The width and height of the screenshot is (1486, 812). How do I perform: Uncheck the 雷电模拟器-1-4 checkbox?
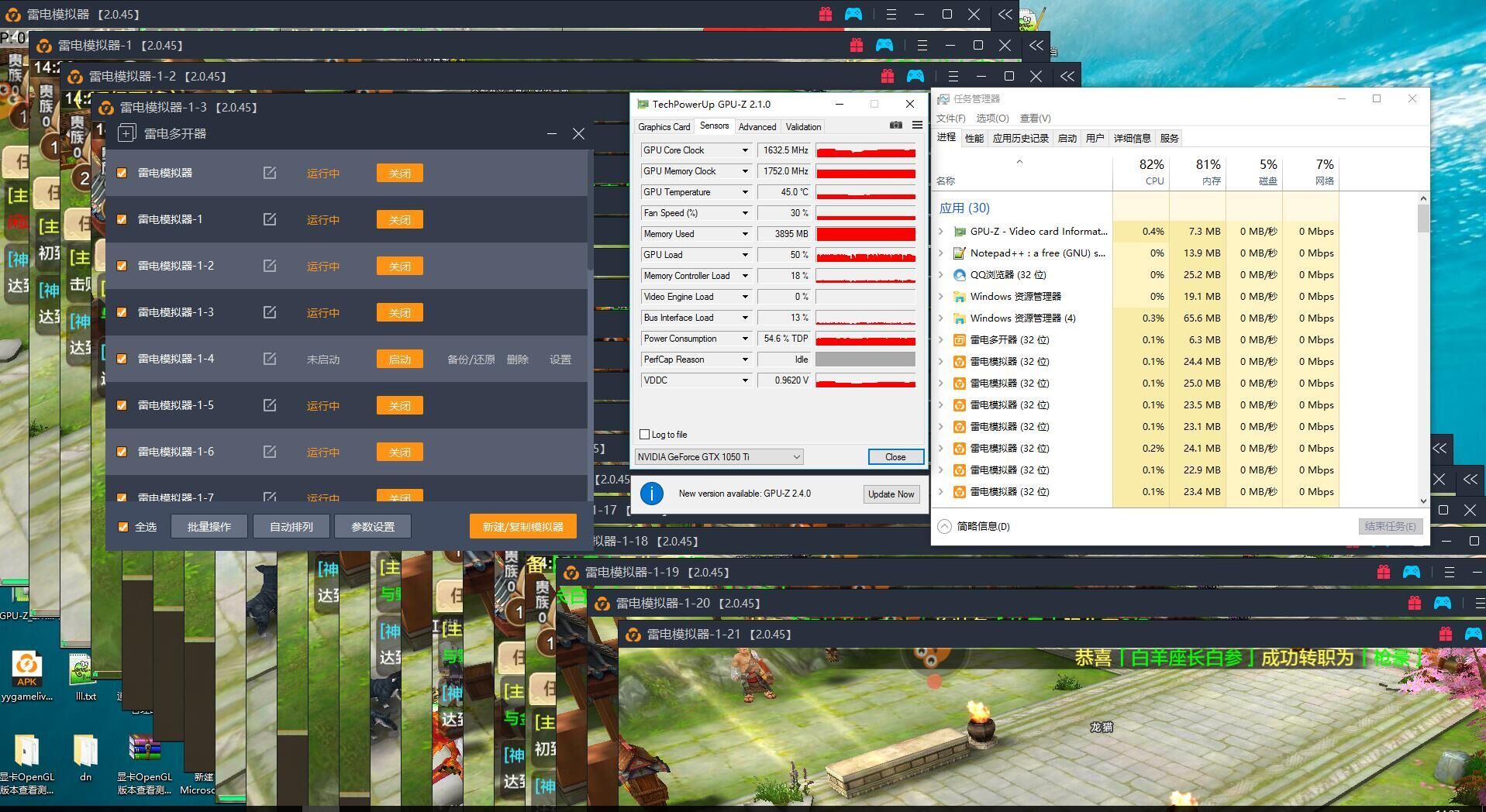pos(122,359)
